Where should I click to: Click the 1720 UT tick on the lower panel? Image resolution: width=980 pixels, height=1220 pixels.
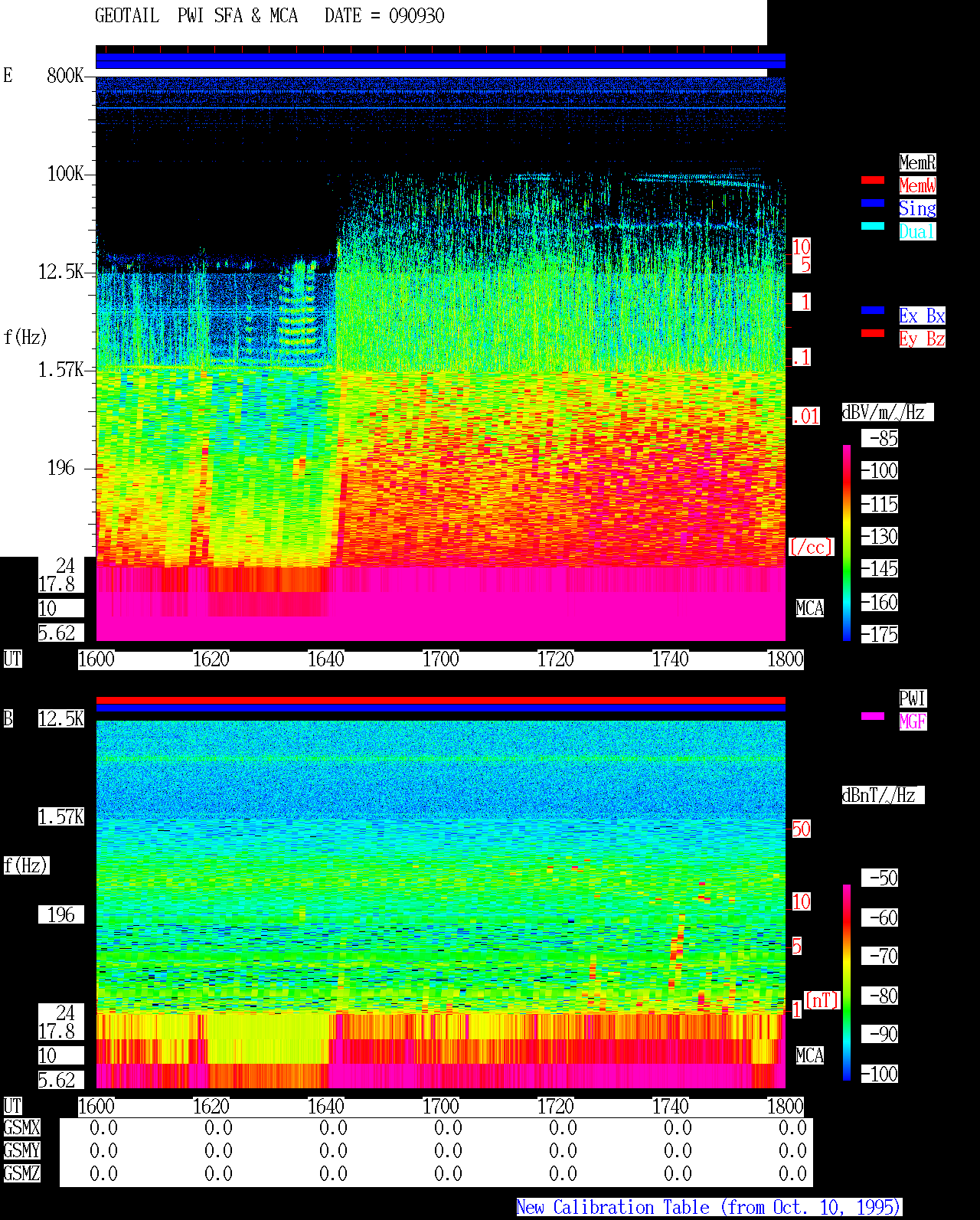click(x=556, y=1107)
